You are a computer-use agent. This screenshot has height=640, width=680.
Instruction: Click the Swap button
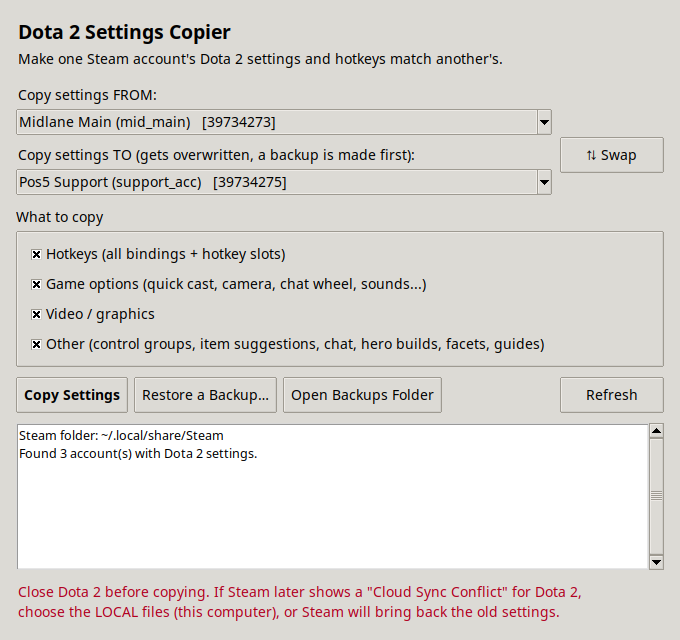click(x=611, y=155)
